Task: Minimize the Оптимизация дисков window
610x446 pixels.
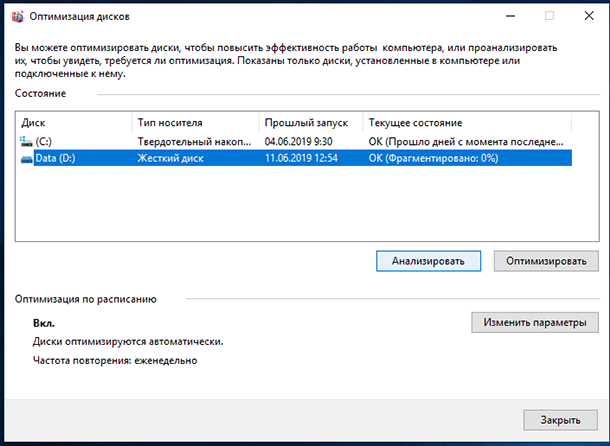Action: [x=510, y=16]
